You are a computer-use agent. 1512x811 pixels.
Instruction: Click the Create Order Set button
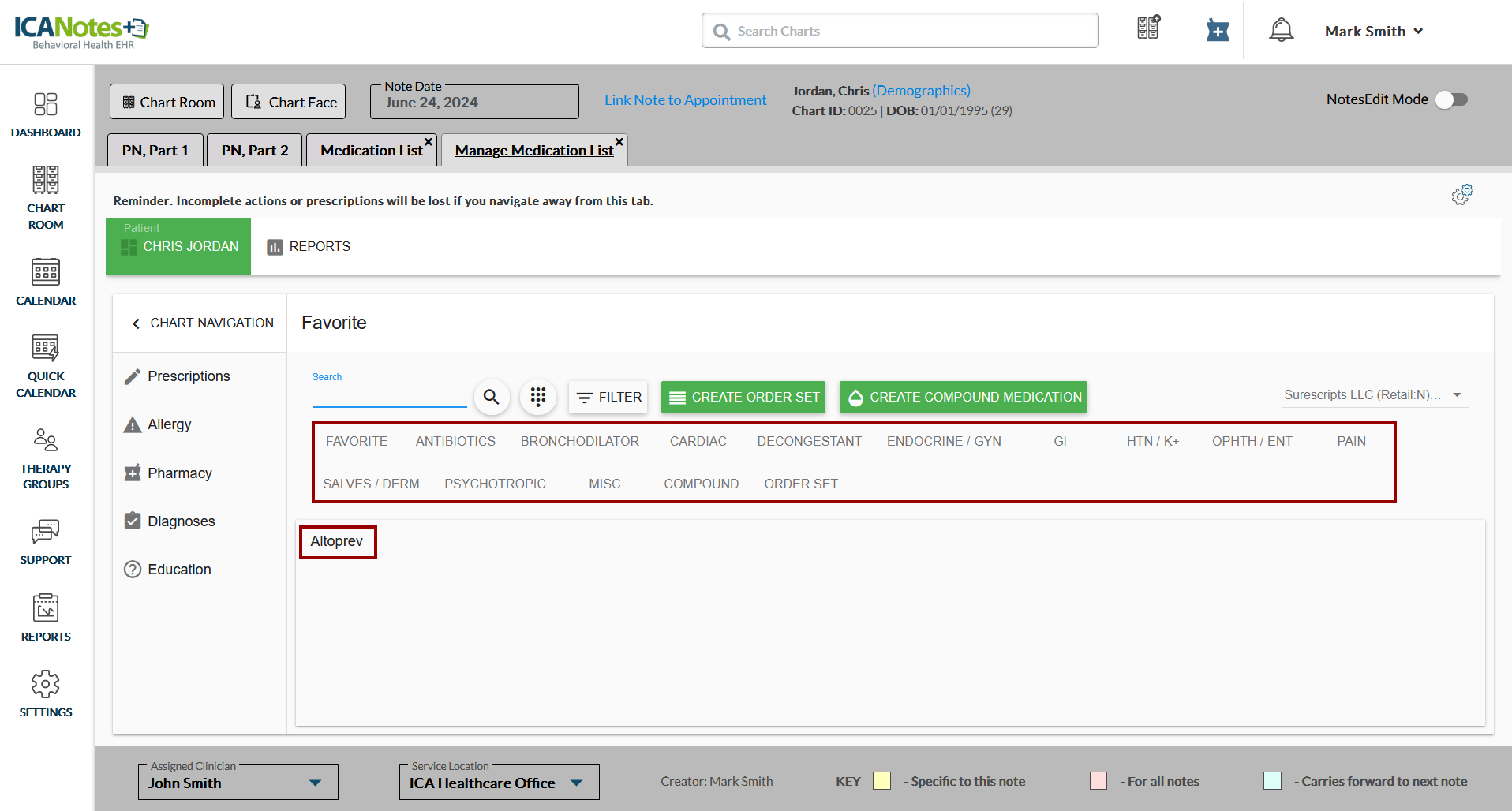[x=743, y=397]
